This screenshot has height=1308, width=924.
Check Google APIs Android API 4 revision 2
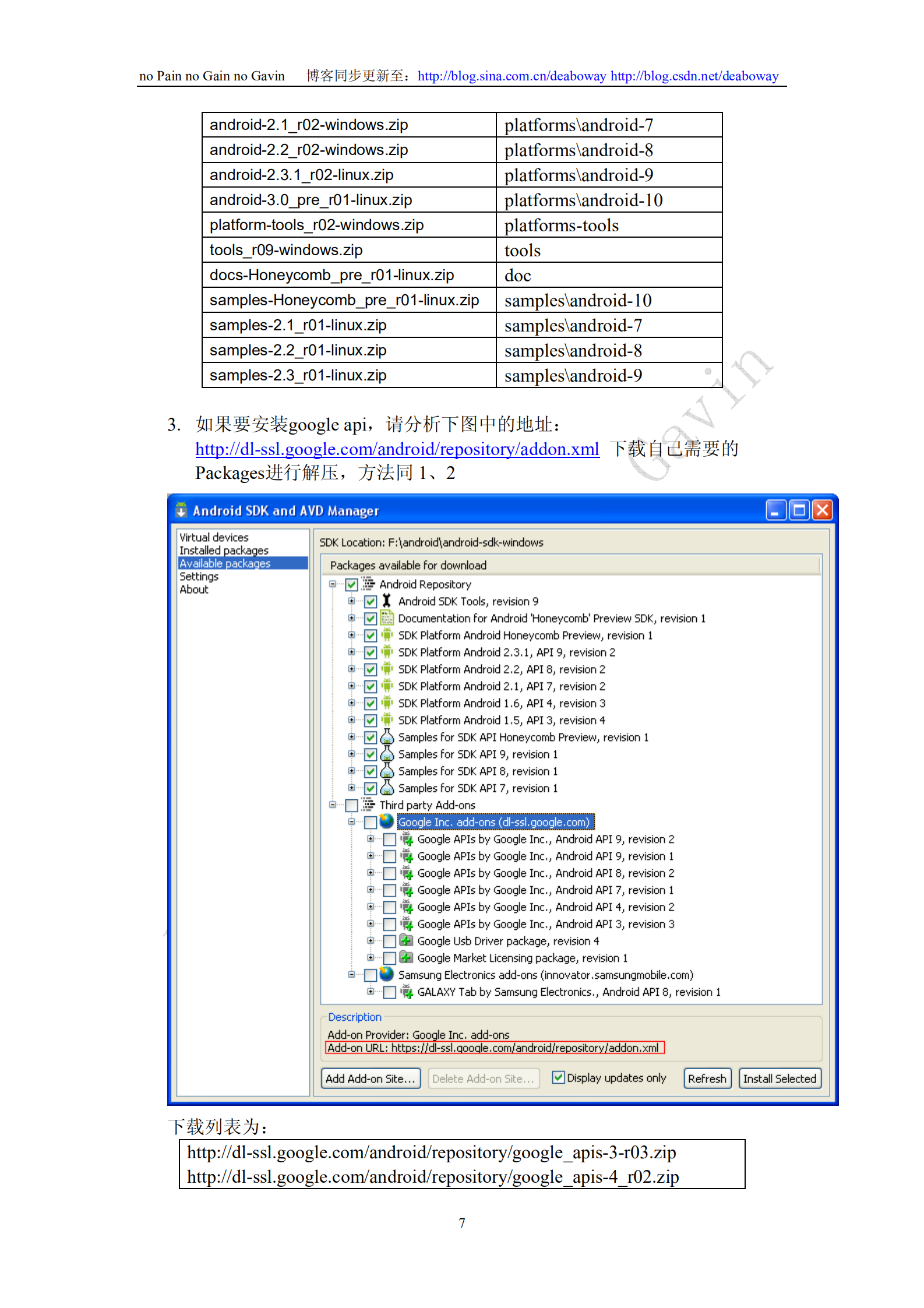(390, 907)
